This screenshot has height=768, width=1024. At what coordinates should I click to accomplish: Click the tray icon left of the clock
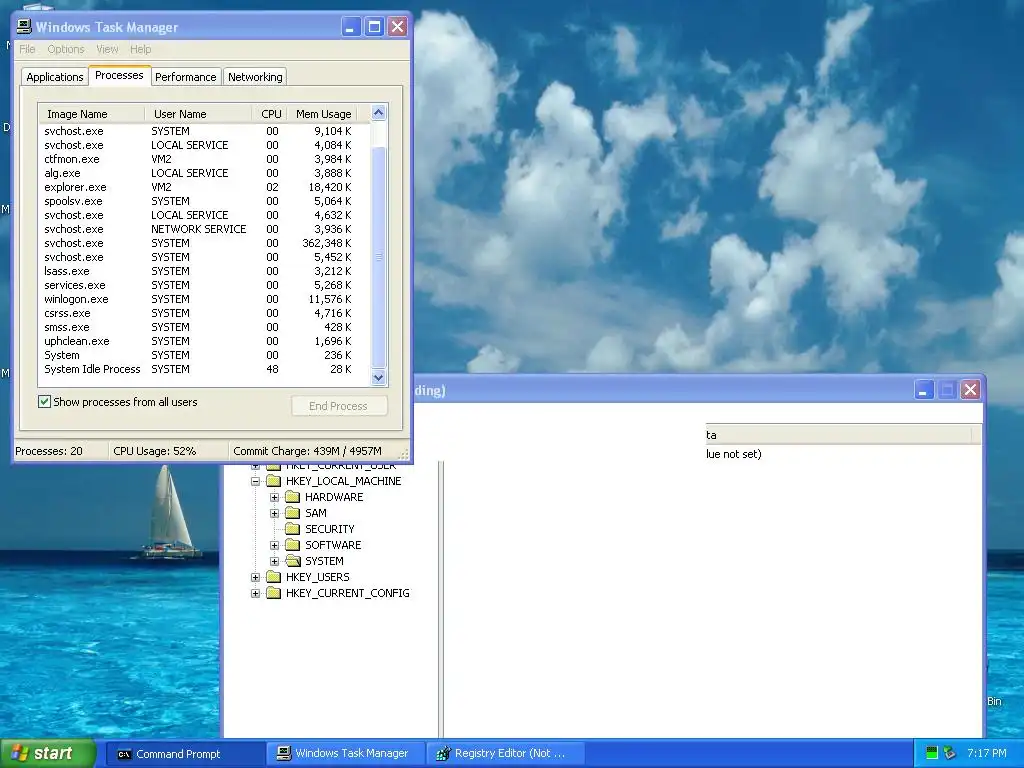click(950, 753)
